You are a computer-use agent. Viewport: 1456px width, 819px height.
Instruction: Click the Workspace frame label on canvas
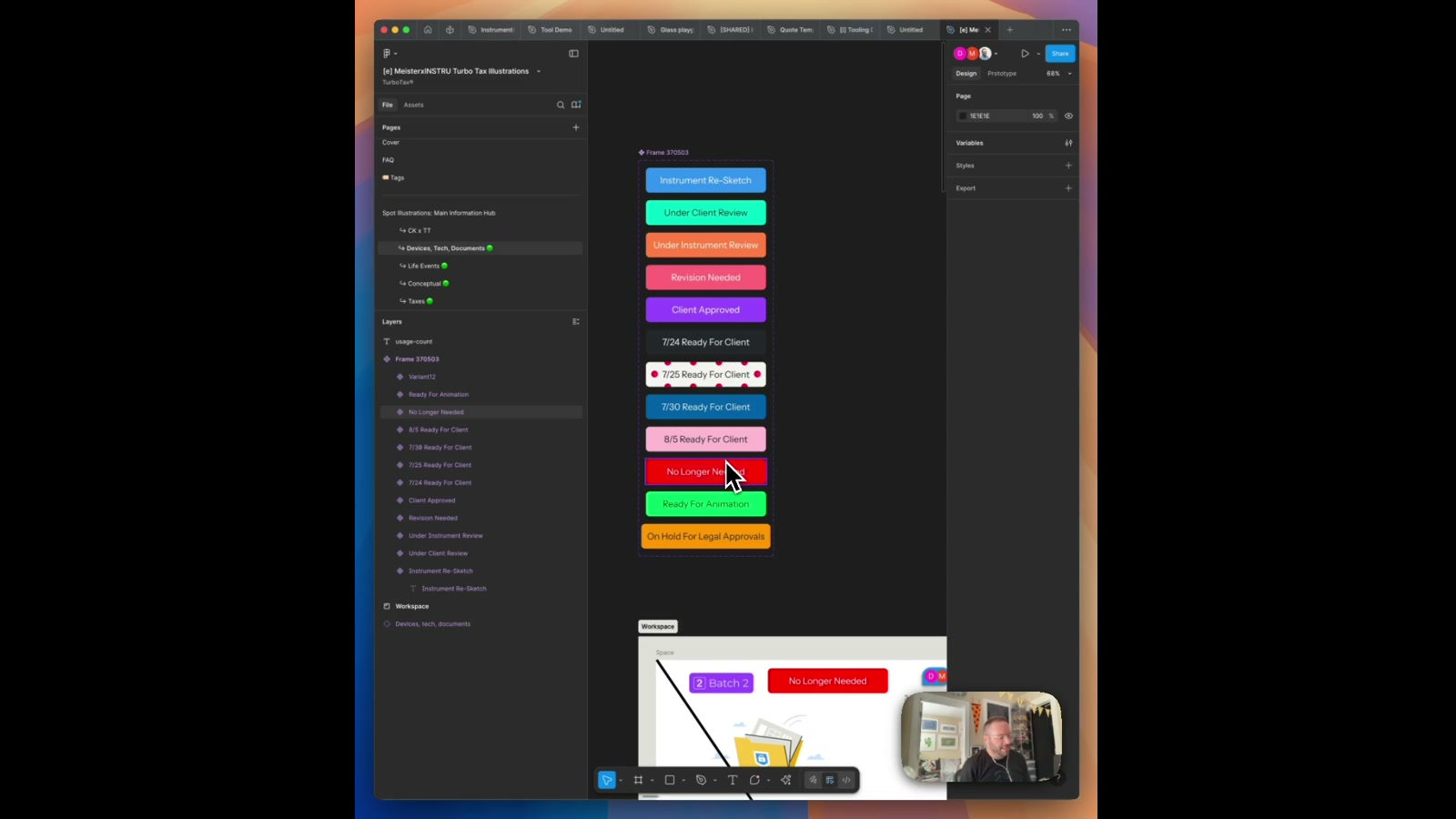[x=658, y=627]
